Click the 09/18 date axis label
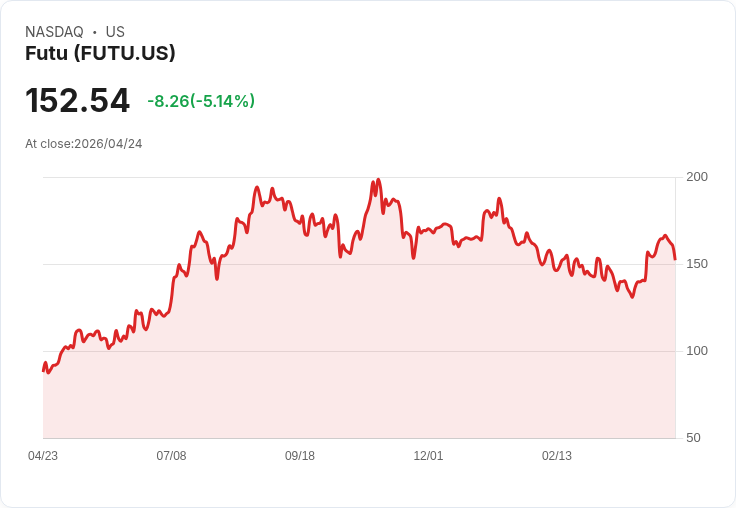 coord(300,456)
